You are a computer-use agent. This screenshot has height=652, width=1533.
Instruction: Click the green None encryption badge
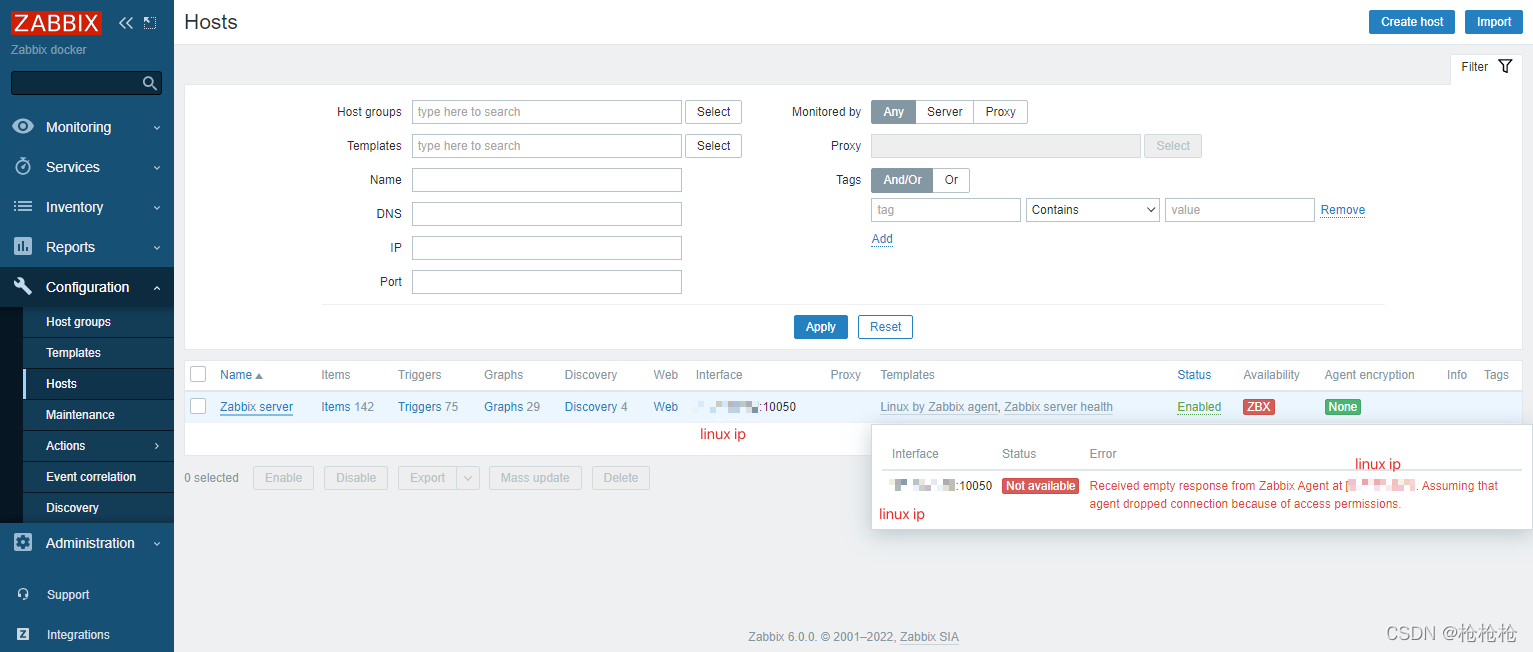[1343, 407]
